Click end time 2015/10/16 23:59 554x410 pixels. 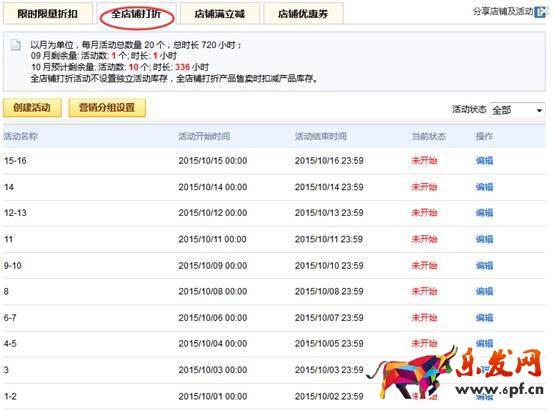329,161
